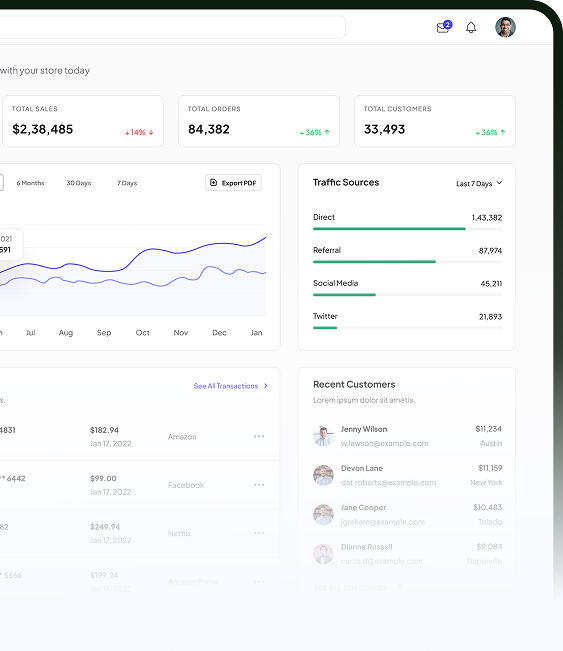Click Devon Lane's avatar

click(323, 475)
